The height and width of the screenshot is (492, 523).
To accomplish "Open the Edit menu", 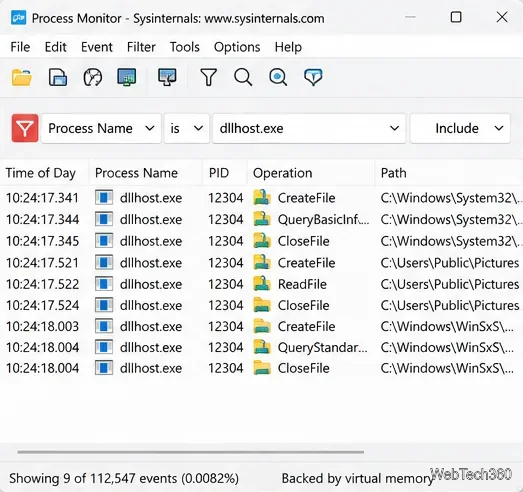I will (x=56, y=47).
